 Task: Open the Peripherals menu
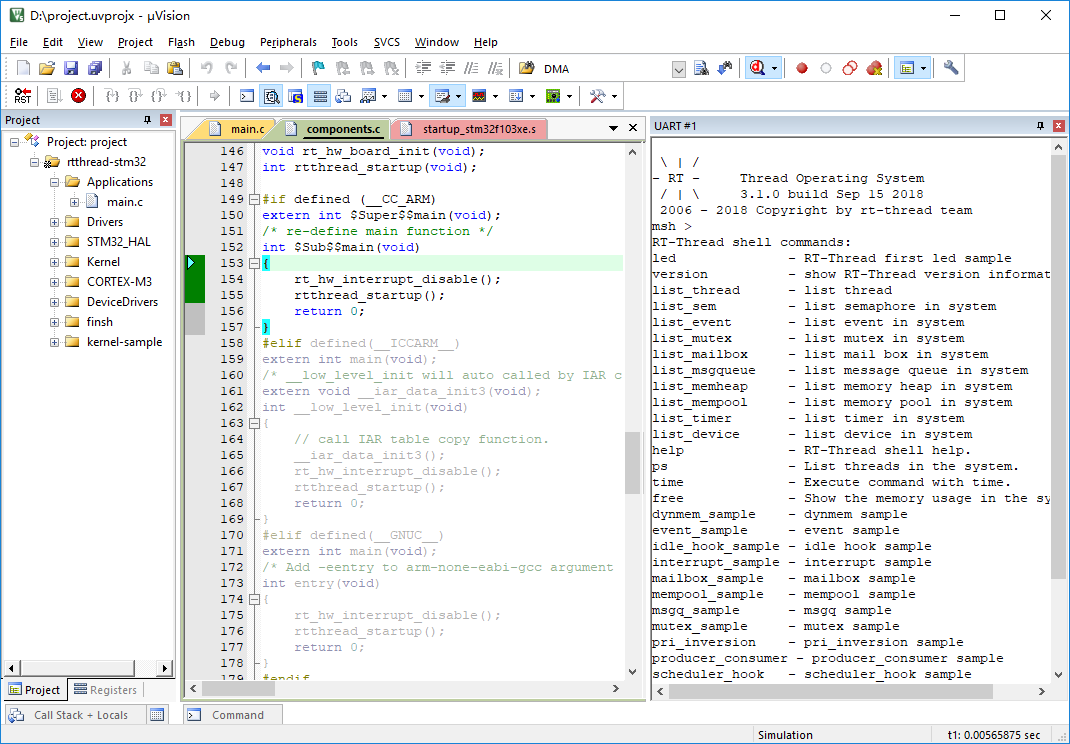(288, 42)
